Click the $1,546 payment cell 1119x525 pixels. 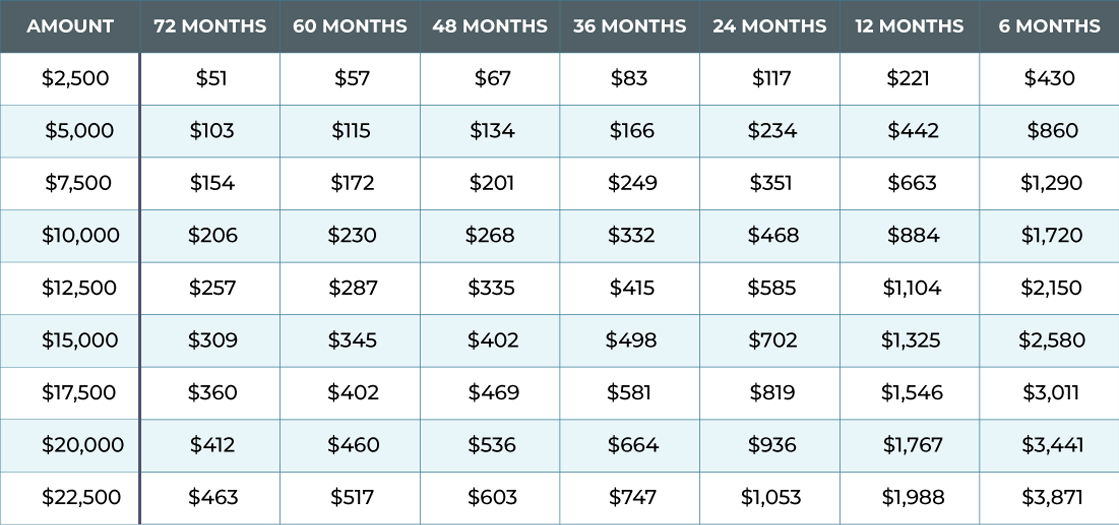[911, 393]
